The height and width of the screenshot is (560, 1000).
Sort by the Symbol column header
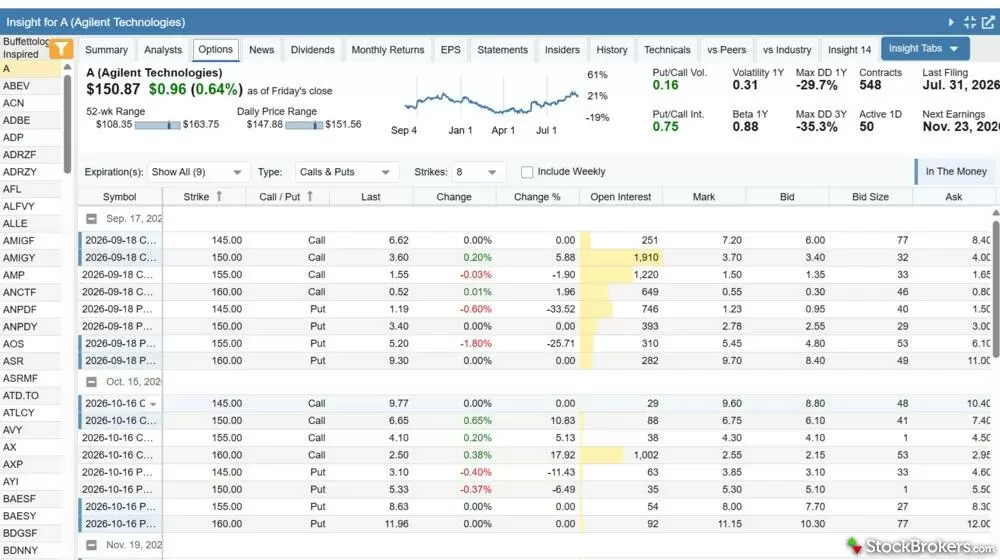120,197
